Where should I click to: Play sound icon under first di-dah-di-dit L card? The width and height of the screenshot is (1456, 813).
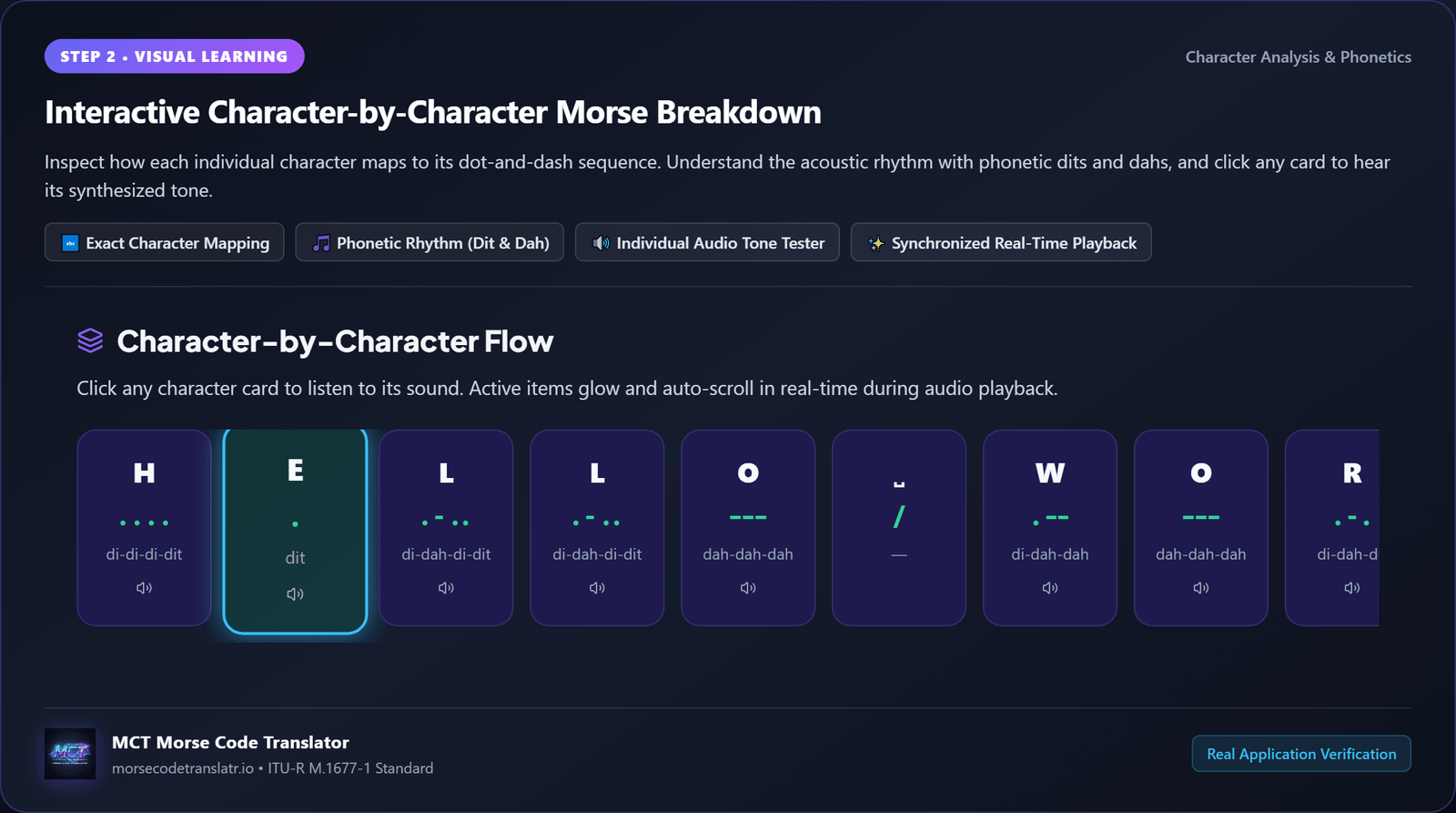[x=446, y=588]
